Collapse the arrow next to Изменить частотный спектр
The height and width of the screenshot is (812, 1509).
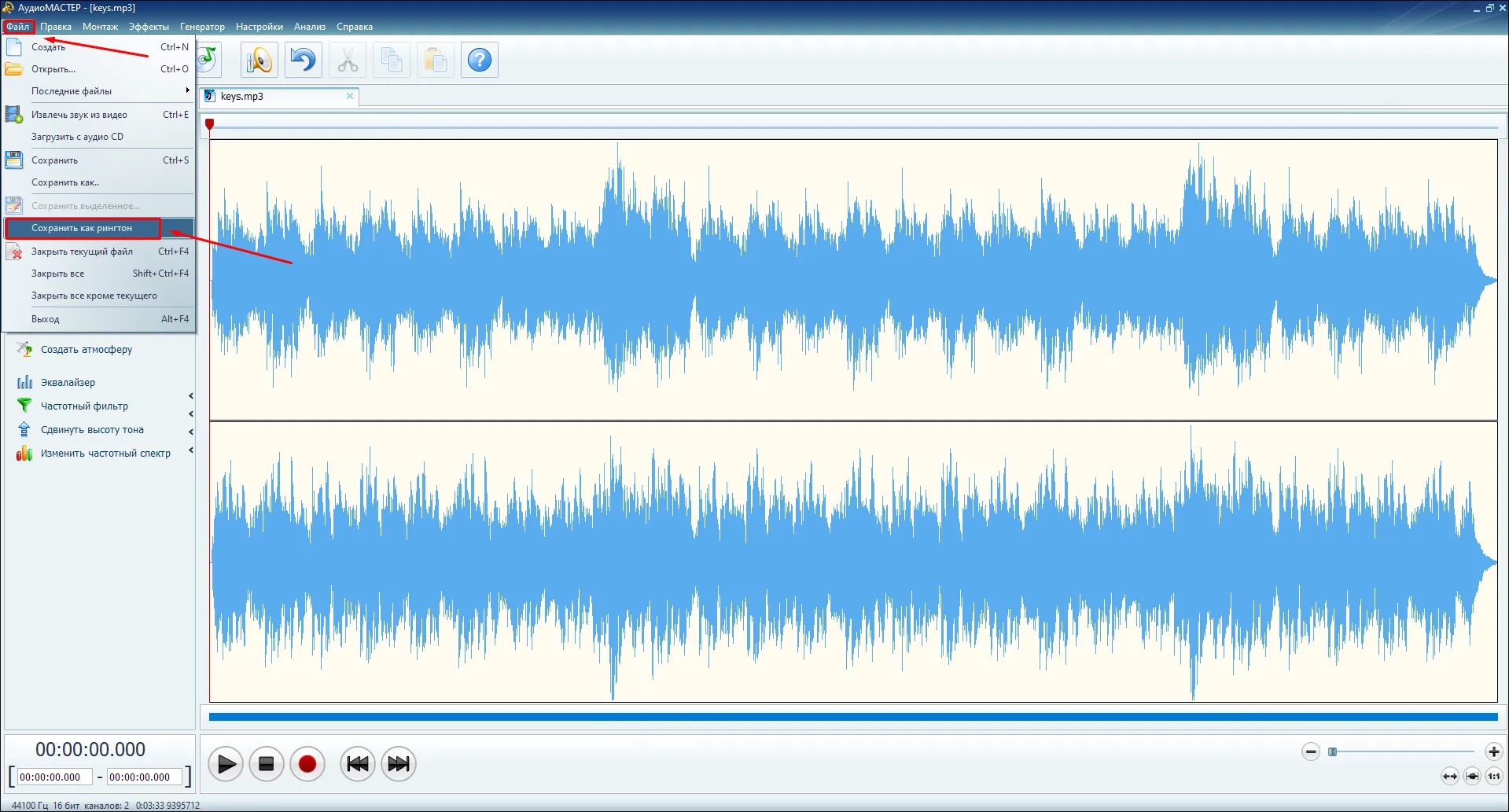(x=190, y=450)
